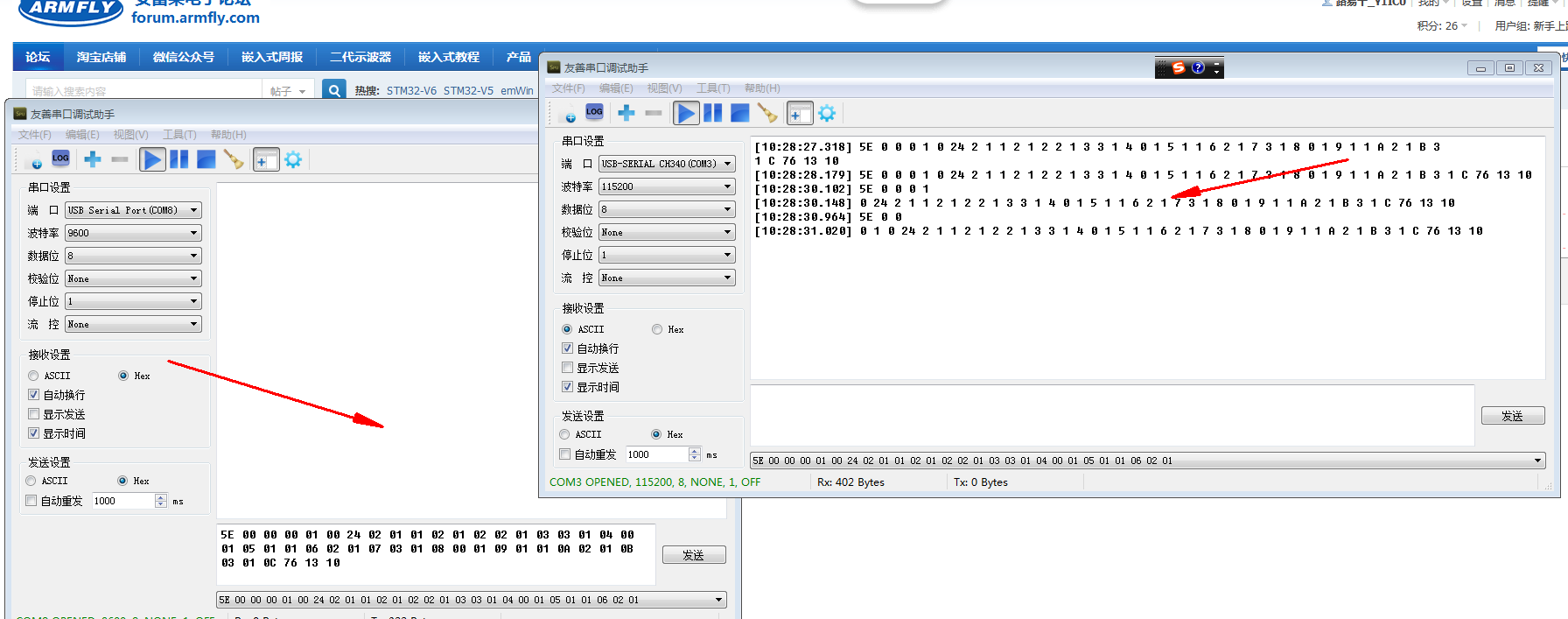Toggle 显示时间 checkbox in COM3 window

tap(567, 387)
